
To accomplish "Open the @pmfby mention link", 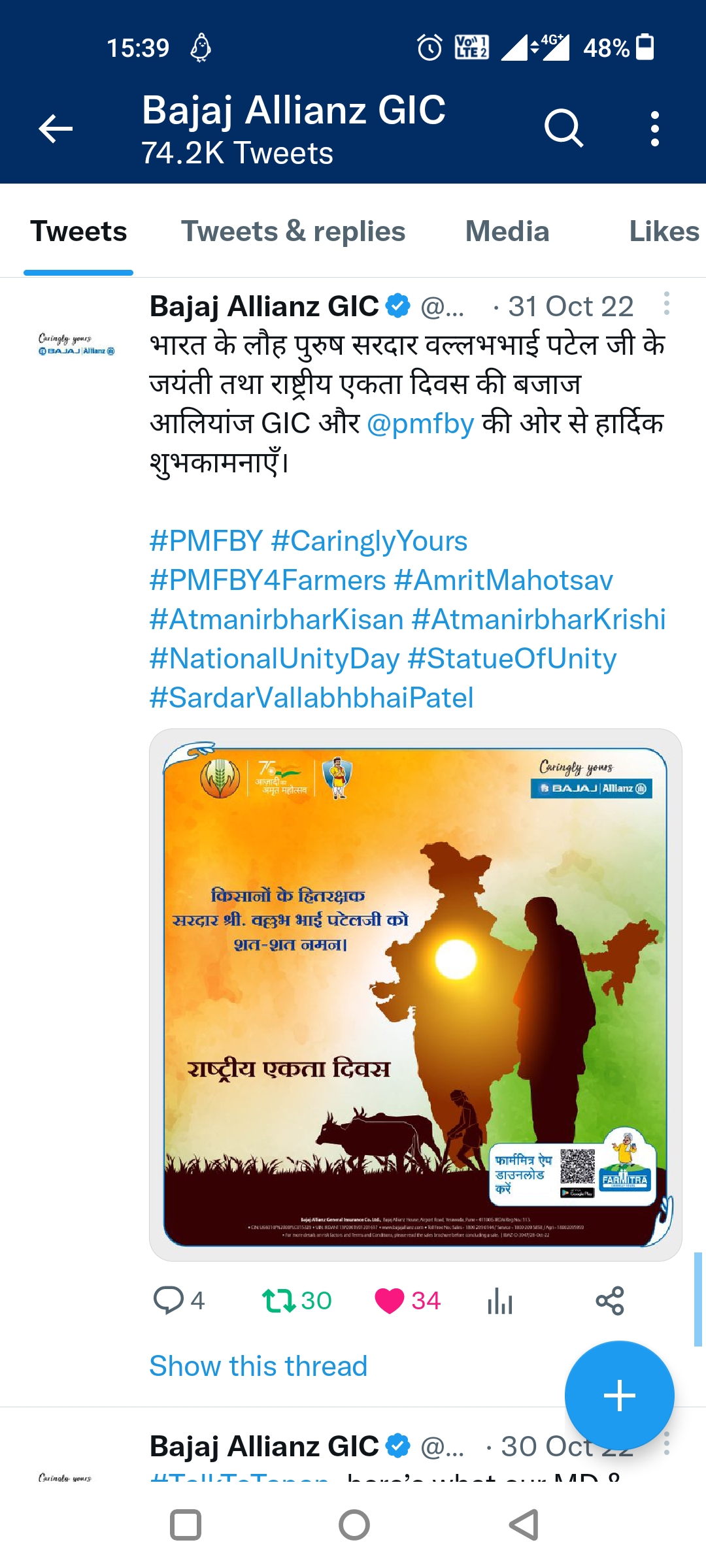I will pos(420,424).
